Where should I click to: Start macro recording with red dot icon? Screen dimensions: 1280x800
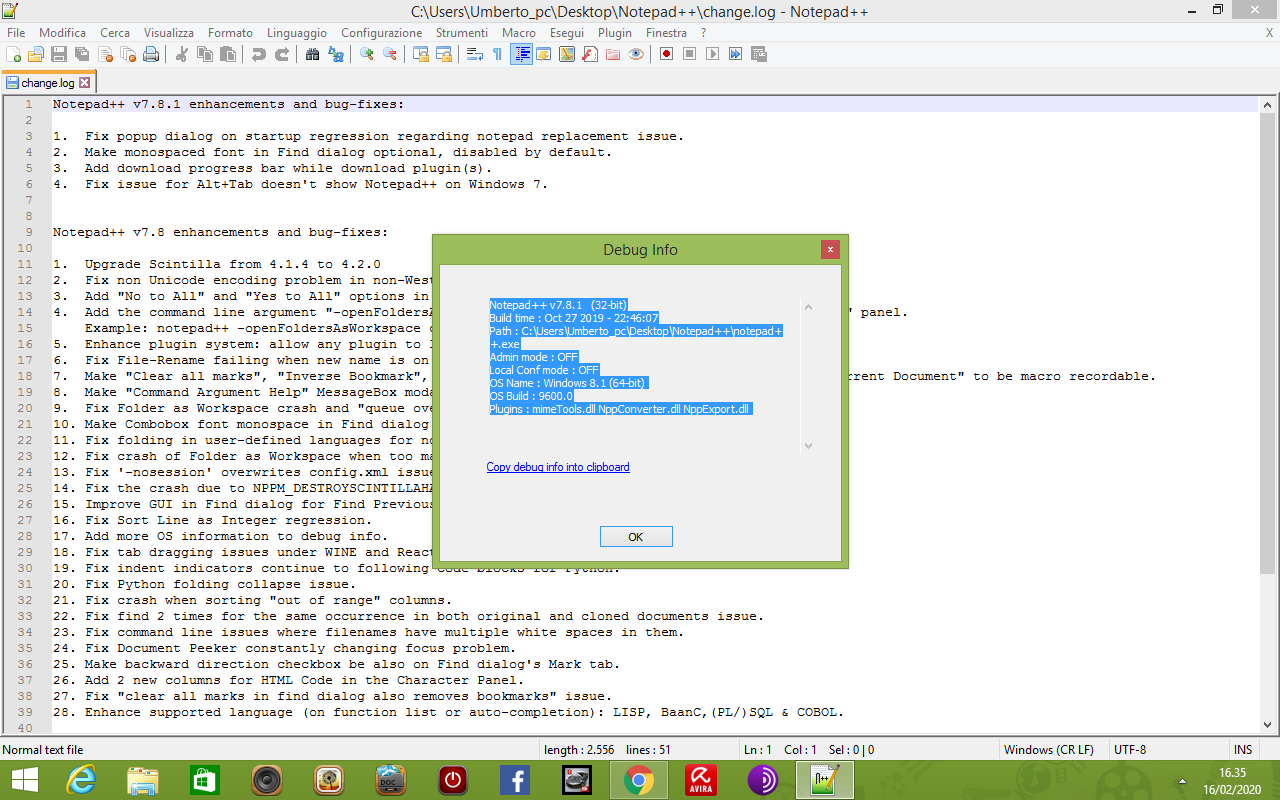point(666,54)
